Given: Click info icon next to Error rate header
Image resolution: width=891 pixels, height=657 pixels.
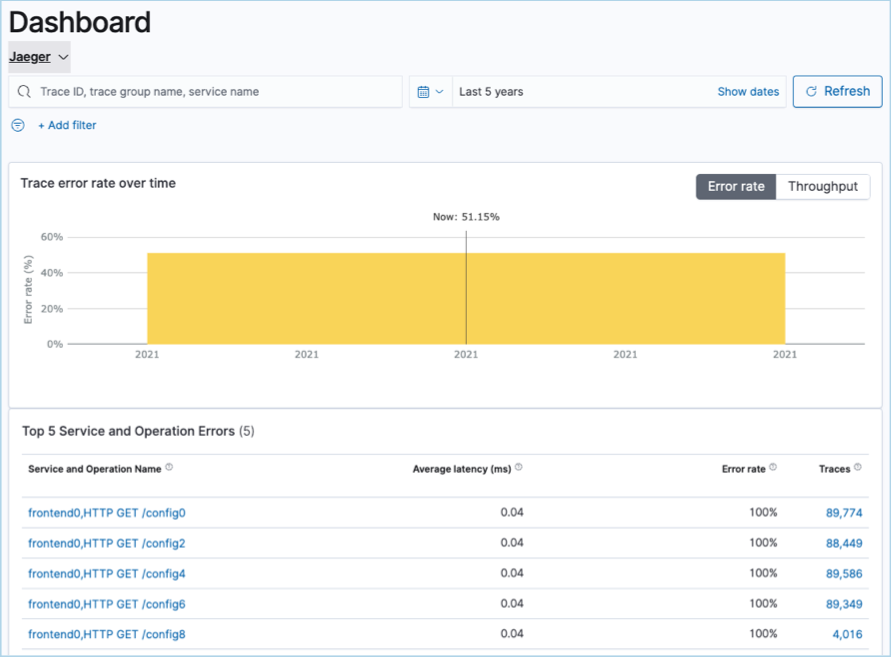Looking at the screenshot, I should click(773, 468).
